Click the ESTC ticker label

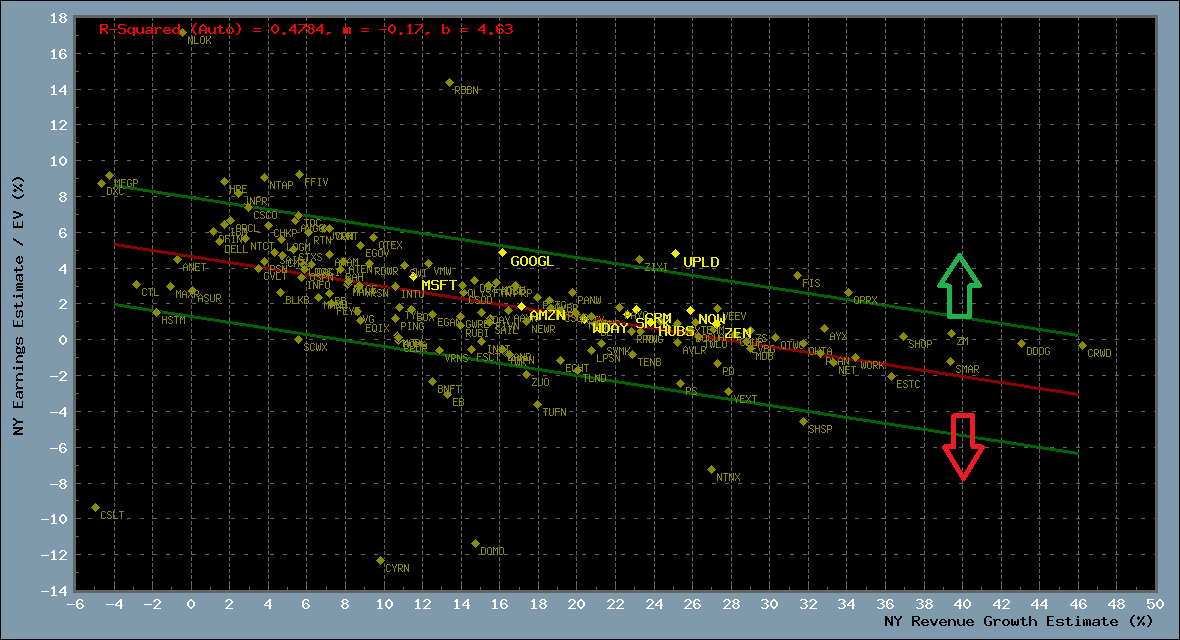[x=908, y=385]
